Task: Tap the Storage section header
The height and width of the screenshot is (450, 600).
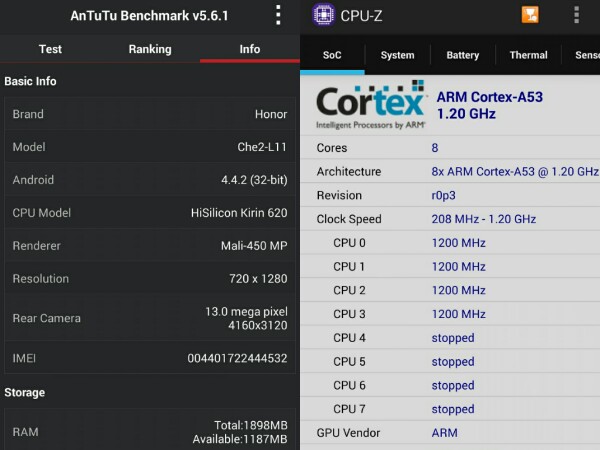Action: click(x=24, y=393)
